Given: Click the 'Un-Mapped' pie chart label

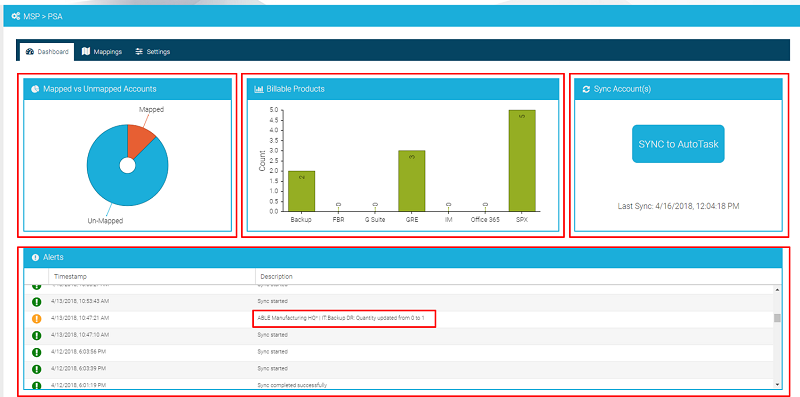Looking at the screenshot, I should (106, 221).
